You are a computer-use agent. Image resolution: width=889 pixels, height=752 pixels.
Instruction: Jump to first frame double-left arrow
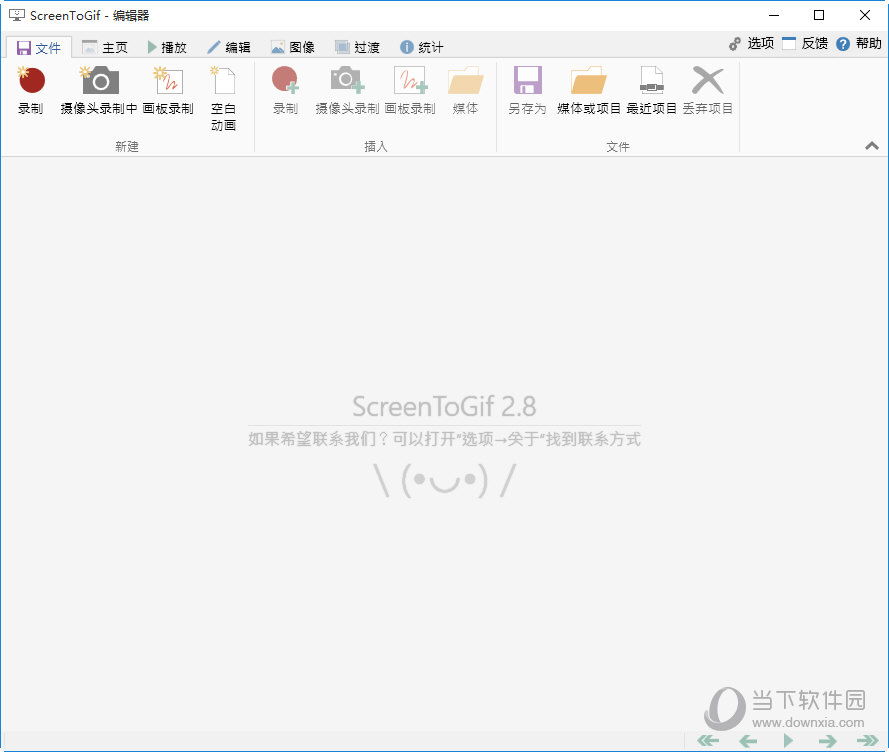[708, 741]
